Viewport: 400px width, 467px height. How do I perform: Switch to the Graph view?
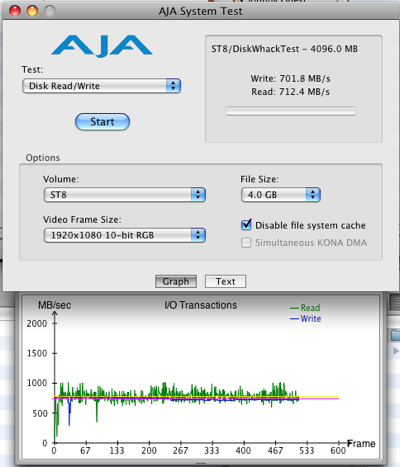click(x=176, y=281)
